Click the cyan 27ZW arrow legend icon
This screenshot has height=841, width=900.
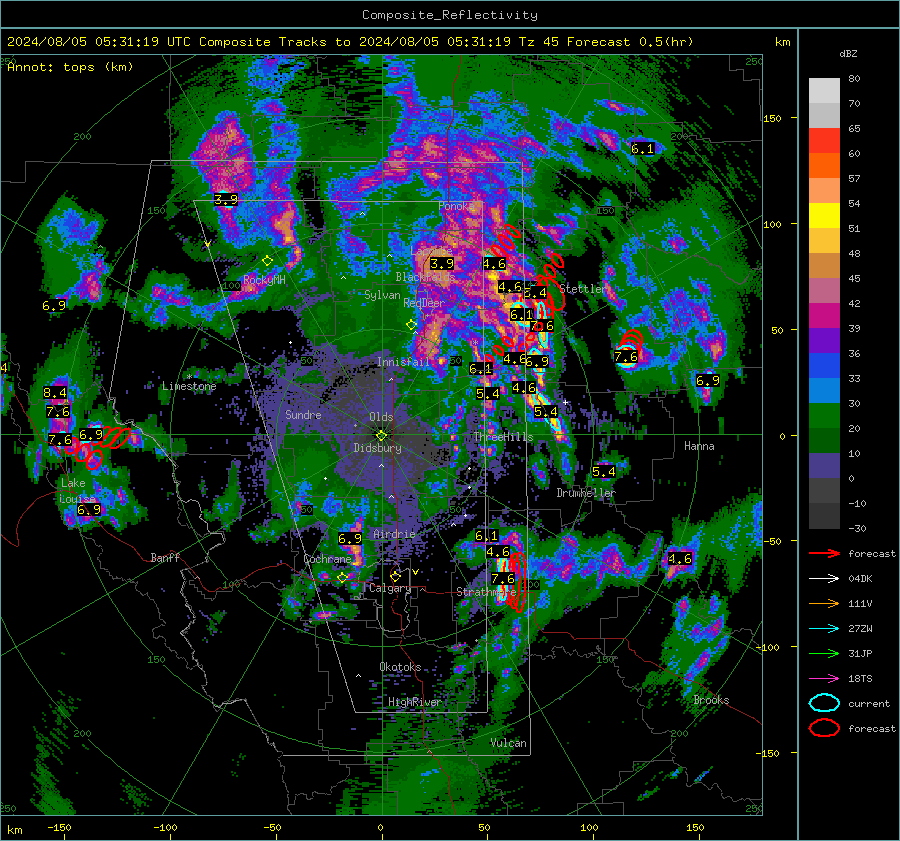coord(824,629)
